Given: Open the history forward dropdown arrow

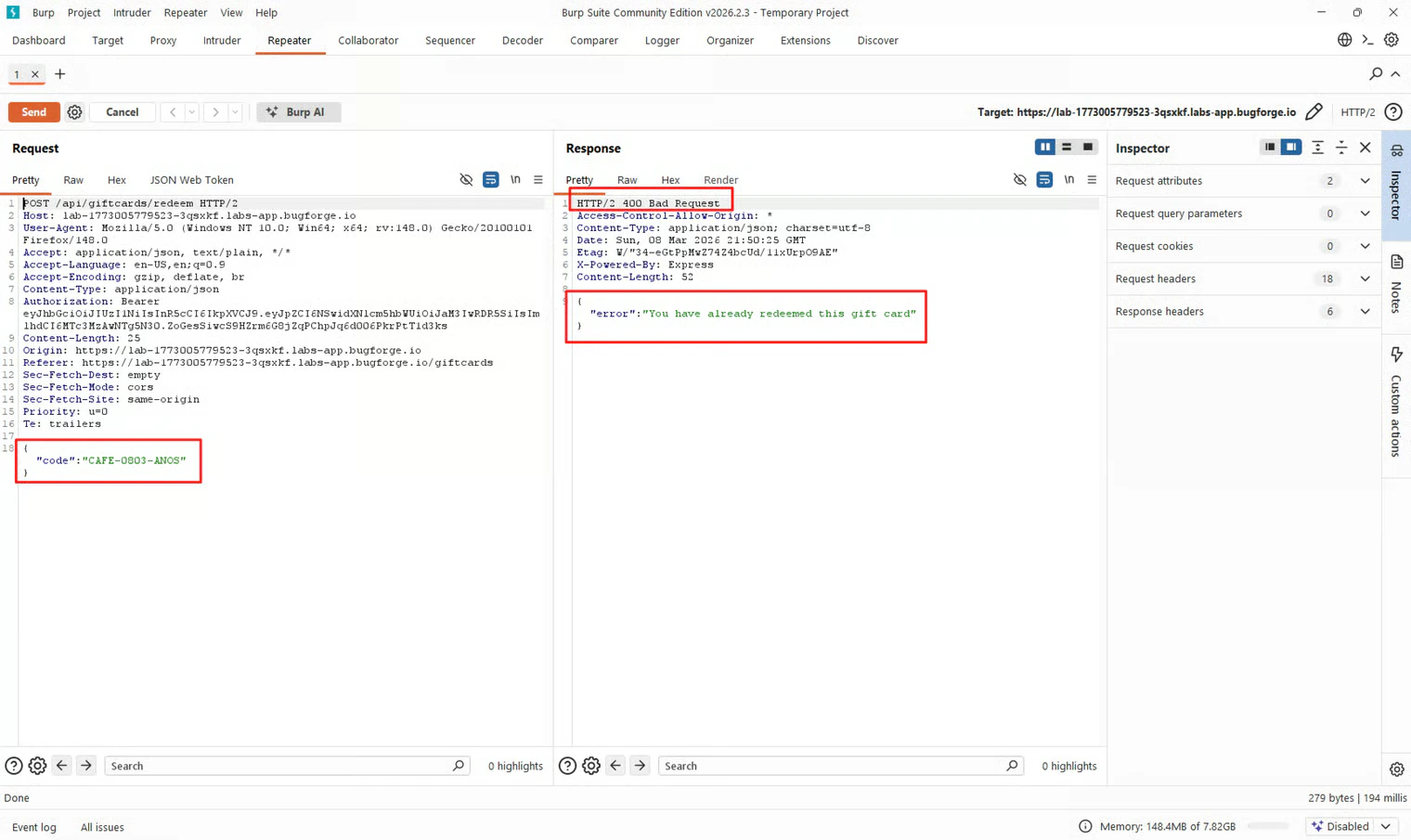Looking at the screenshot, I should 235,112.
